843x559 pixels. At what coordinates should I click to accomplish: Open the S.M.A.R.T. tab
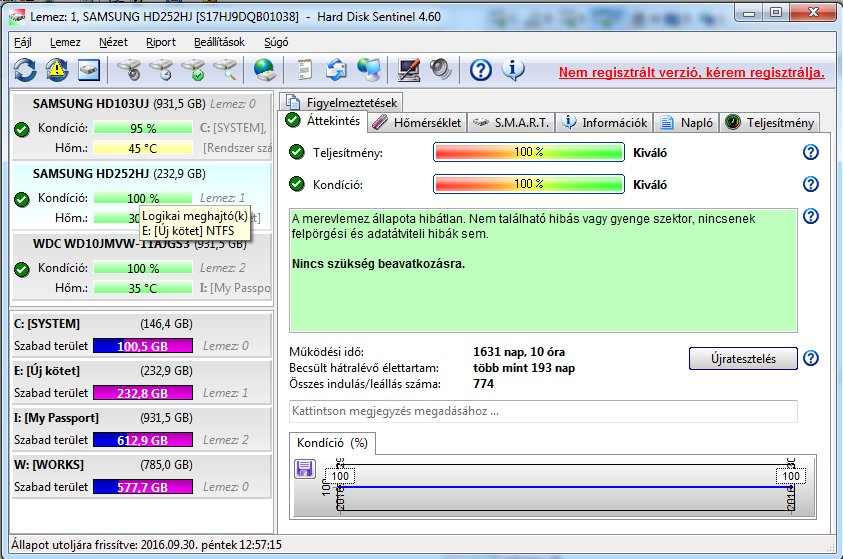click(x=511, y=123)
